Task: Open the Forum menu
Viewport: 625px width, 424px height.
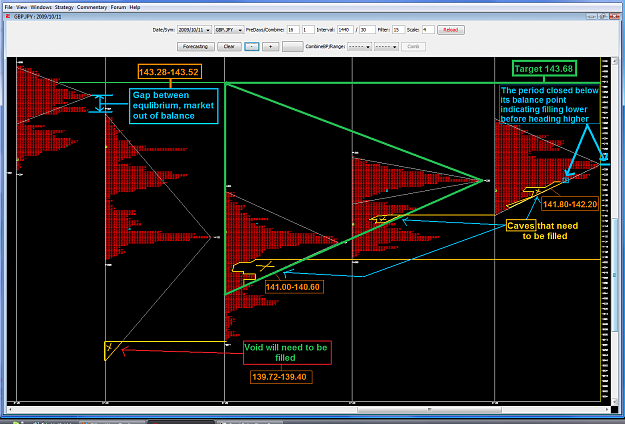Action: pyautogui.click(x=118, y=7)
